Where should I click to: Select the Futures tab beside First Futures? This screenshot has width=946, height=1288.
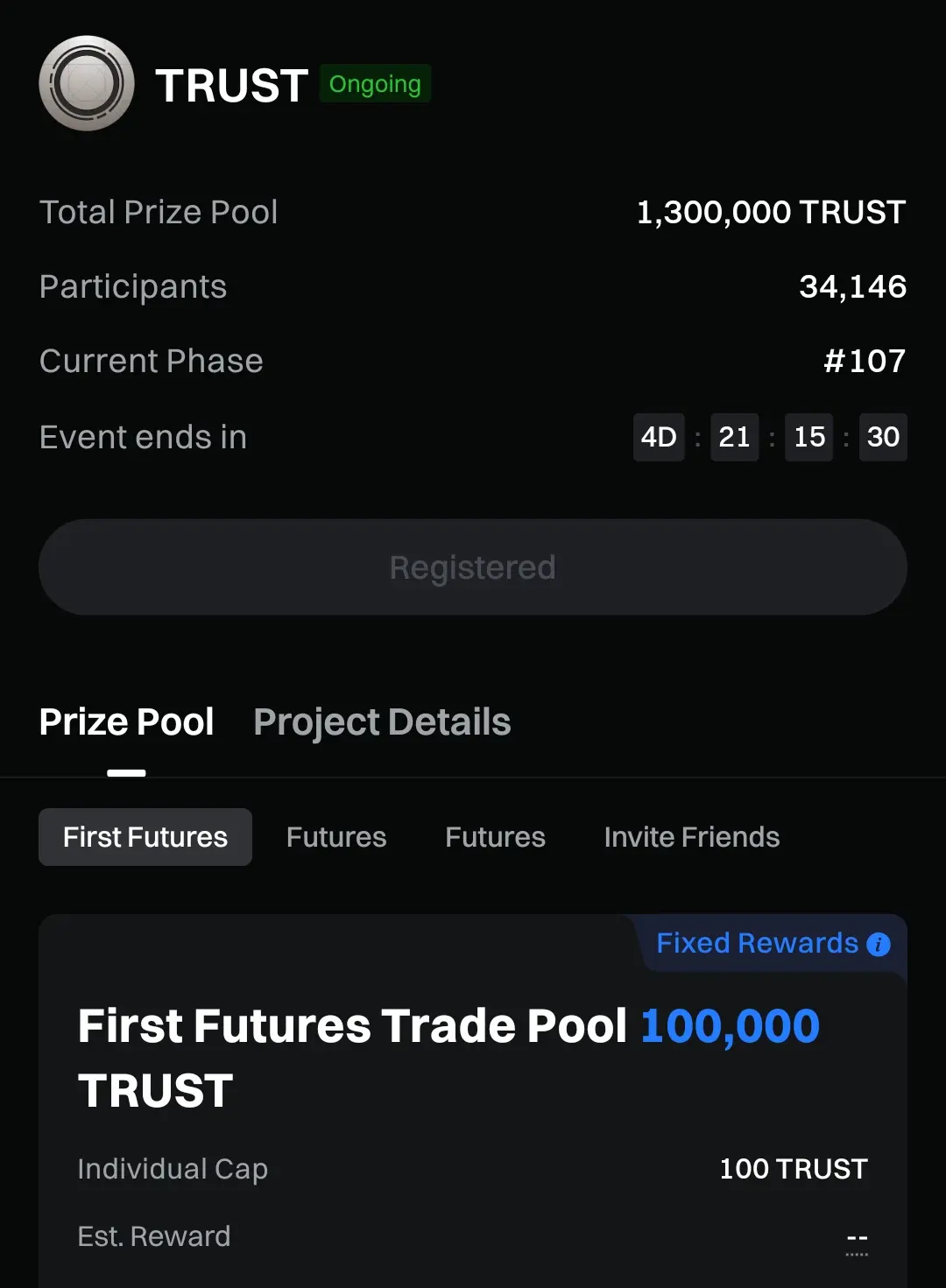click(x=336, y=837)
